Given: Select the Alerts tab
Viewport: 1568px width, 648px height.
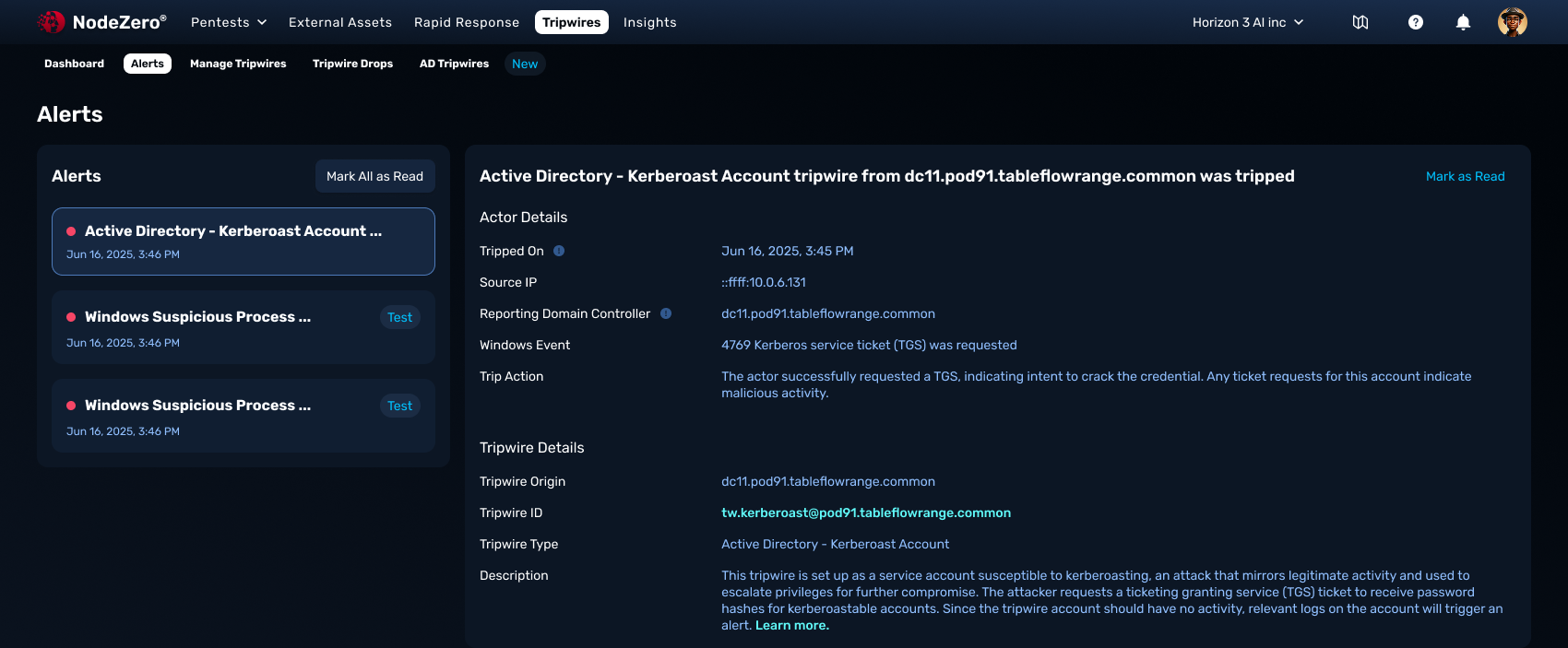Looking at the screenshot, I should 148,64.
